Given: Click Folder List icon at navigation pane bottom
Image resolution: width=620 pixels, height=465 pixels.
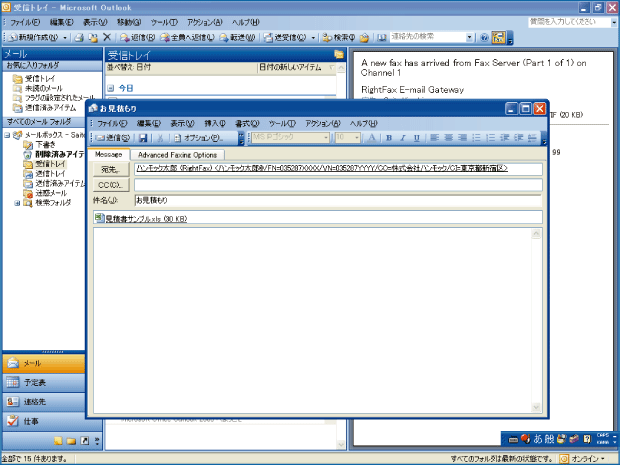Looking at the screenshot, I should click(x=71, y=441).
